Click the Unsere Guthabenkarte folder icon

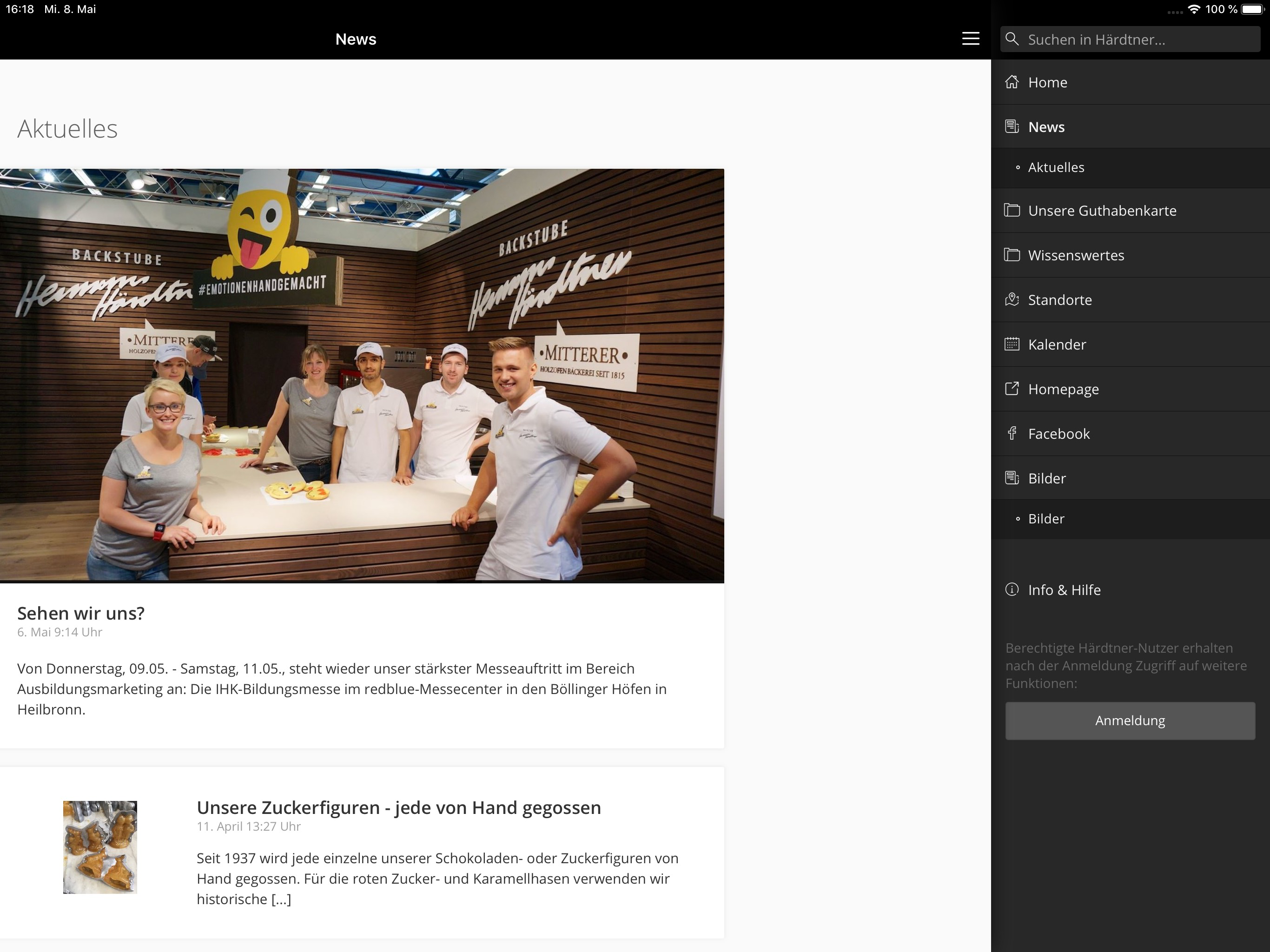click(x=1012, y=210)
